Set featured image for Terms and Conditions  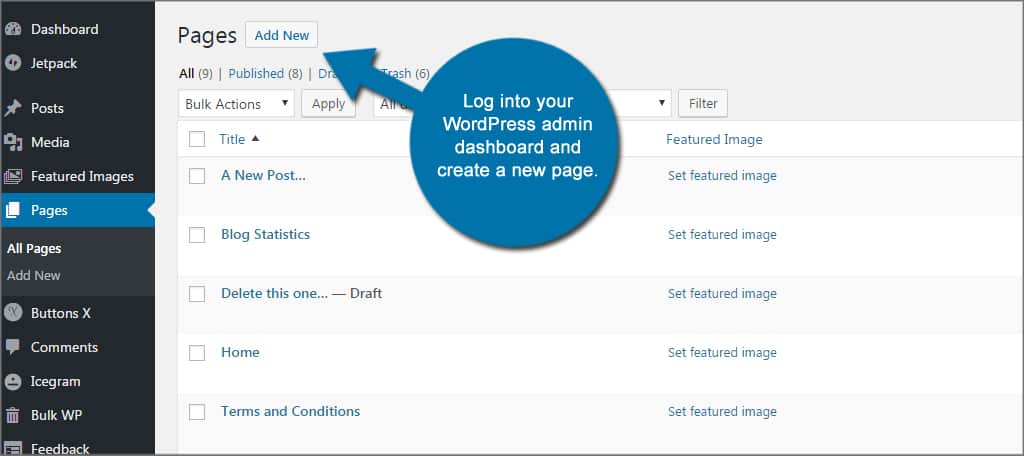click(x=722, y=412)
